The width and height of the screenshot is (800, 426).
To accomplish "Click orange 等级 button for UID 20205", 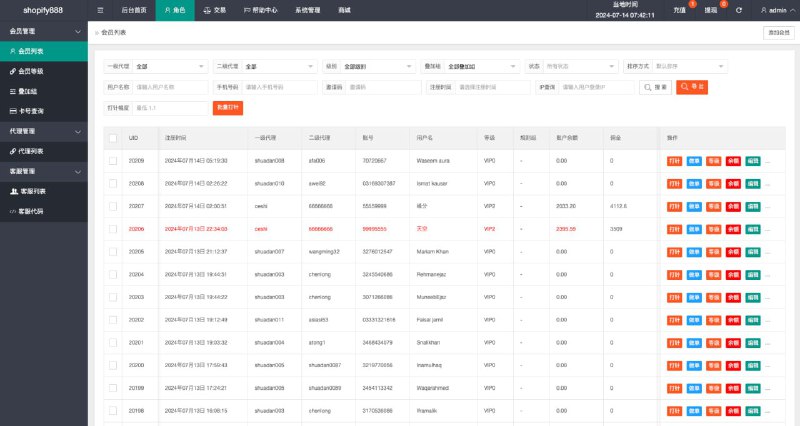I will pos(713,252).
